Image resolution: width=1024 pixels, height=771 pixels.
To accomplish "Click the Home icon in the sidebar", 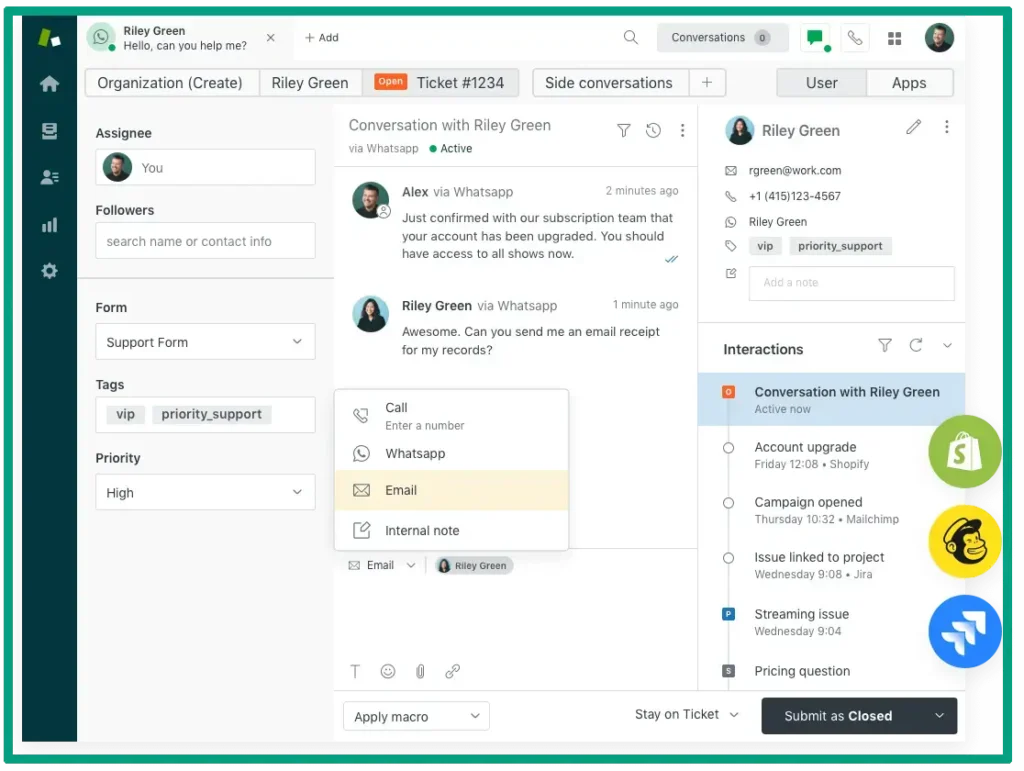I will pyautogui.click(x=49, y=84).
